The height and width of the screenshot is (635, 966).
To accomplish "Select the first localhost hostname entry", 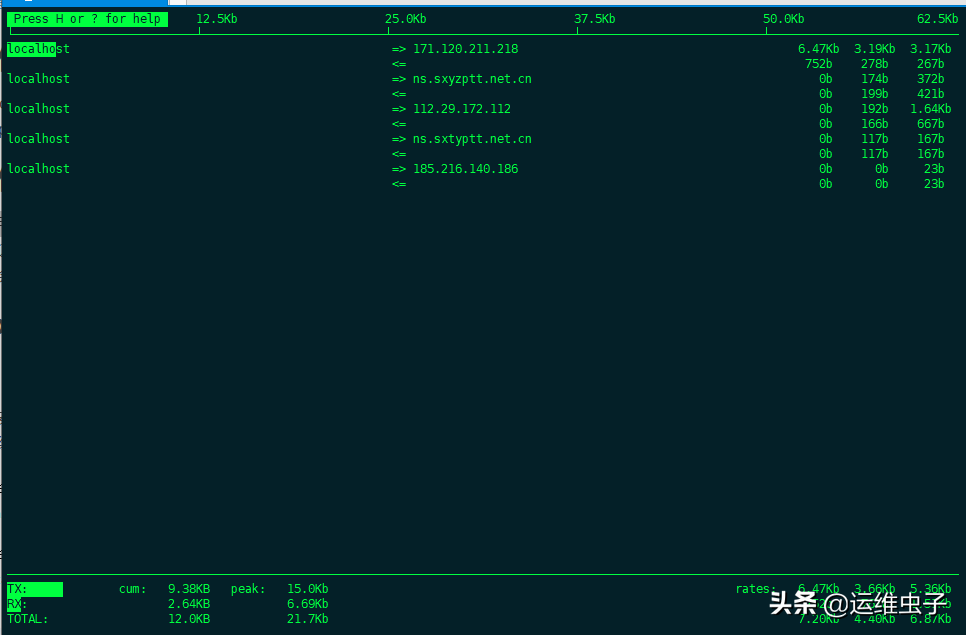I will [x=38, y=48].
